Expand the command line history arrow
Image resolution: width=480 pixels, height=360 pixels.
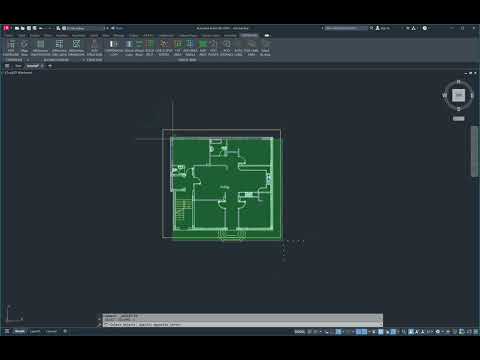coord(380,324)
